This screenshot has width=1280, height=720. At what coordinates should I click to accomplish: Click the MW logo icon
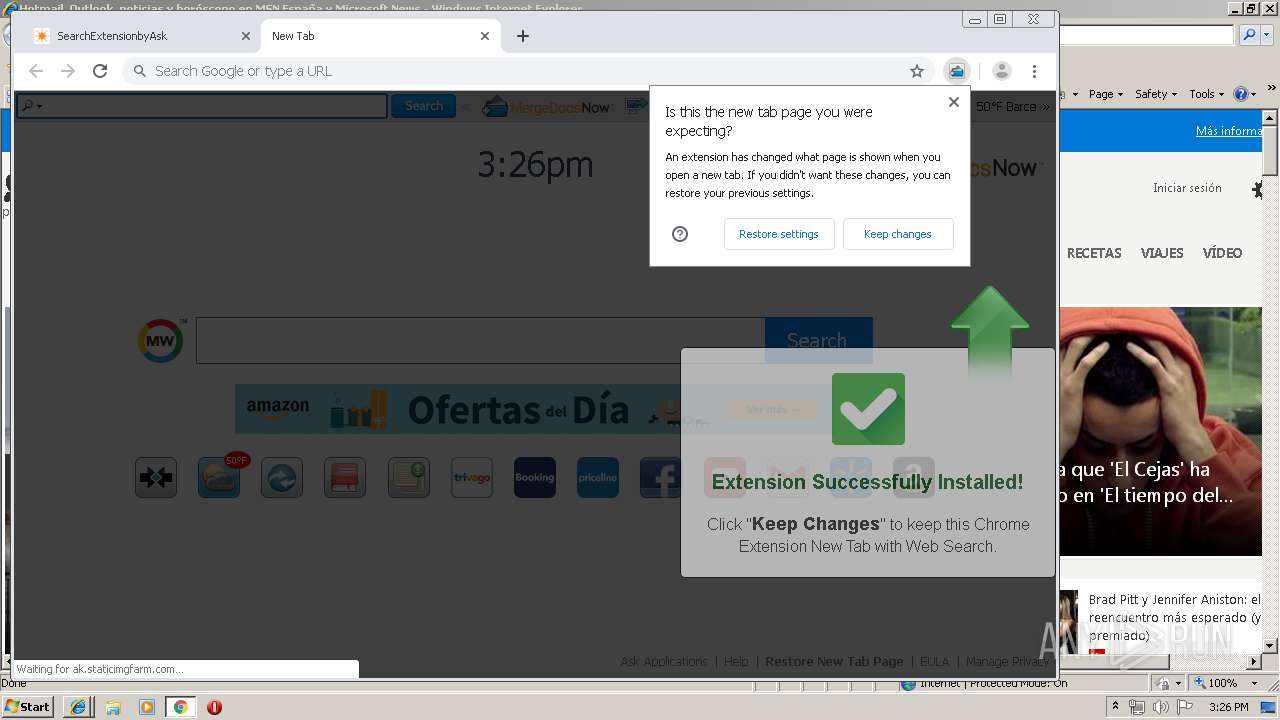pyautogui.click(x=161, y=341)
